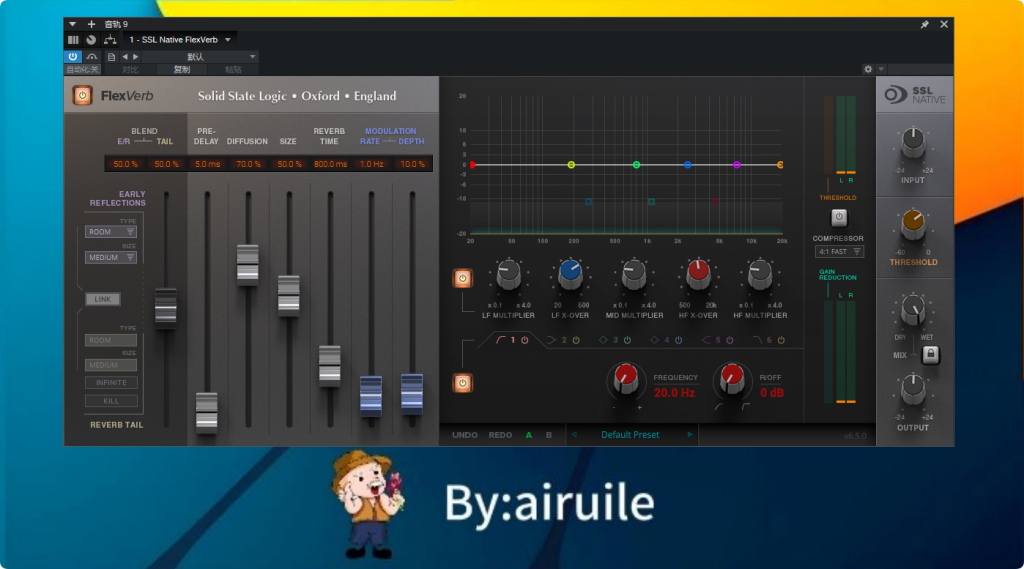1024x569 pixels.
Task: Toggle the multiband multiplier section power button
Action: click(462, 278)
